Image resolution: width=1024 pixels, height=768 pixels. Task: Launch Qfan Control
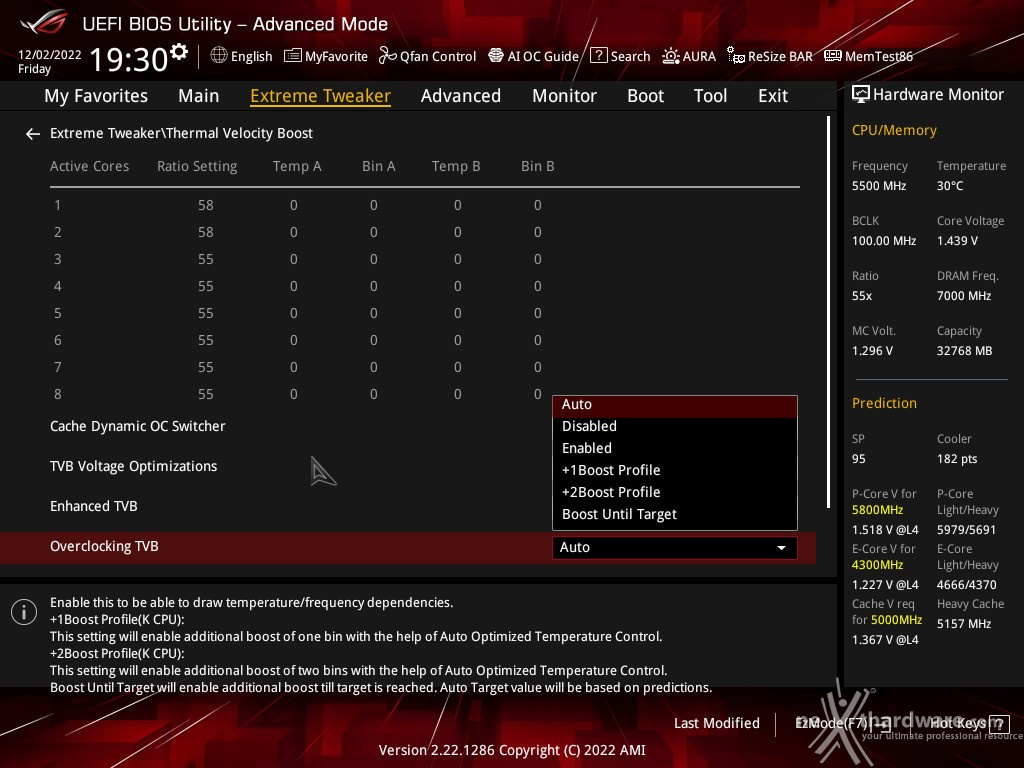pos(438,56)
